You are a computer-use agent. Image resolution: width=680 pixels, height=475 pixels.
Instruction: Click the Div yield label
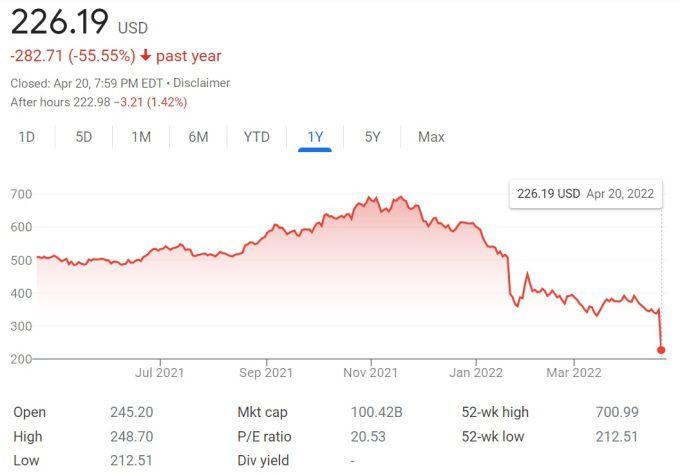click(262, 461)
